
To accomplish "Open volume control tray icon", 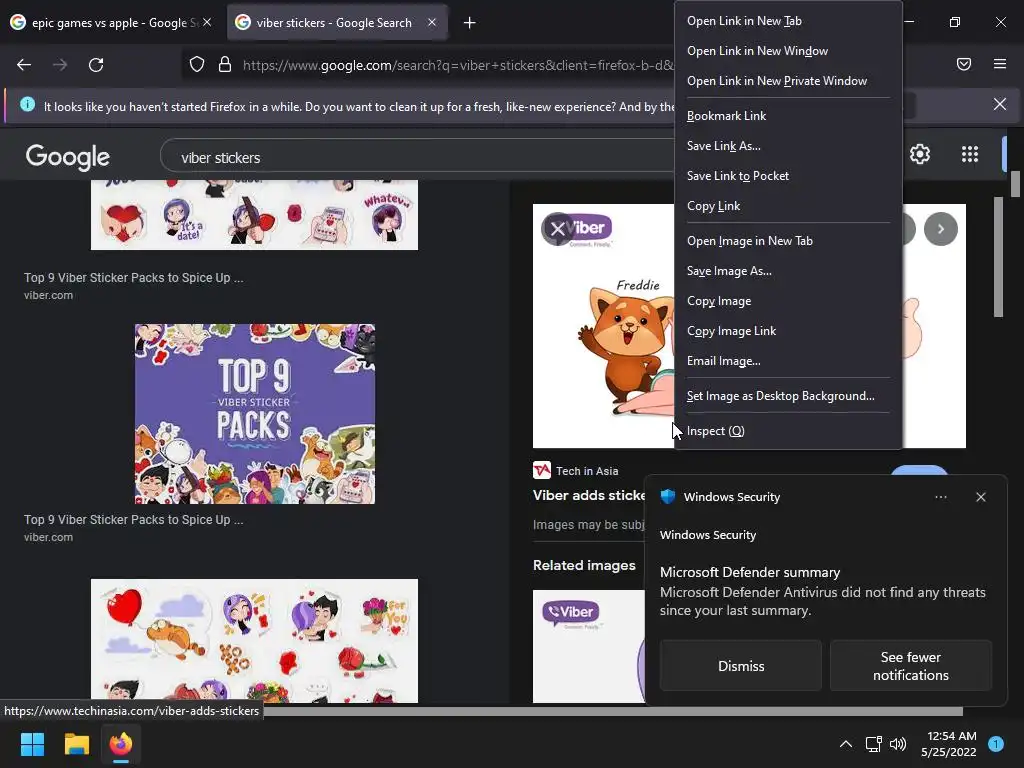I will (x=899, y=744).
